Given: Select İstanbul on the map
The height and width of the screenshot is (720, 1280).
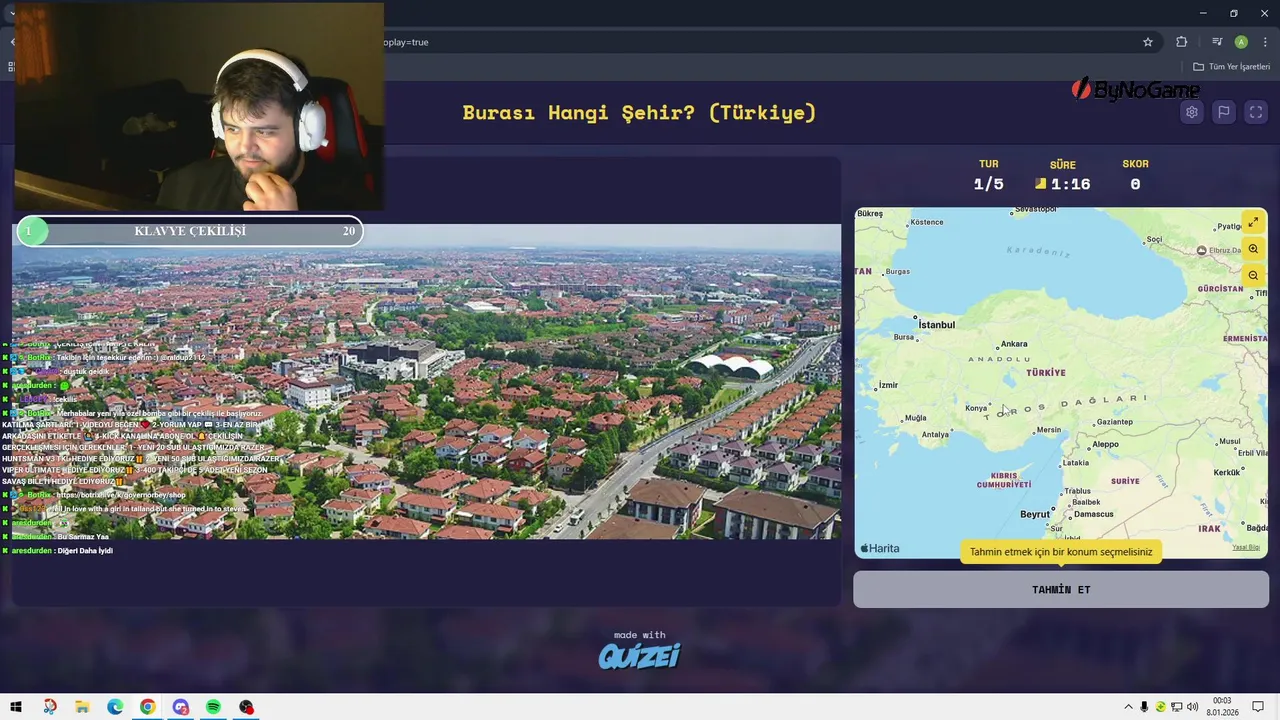Looking at the screenshot, I should (937, 325).
